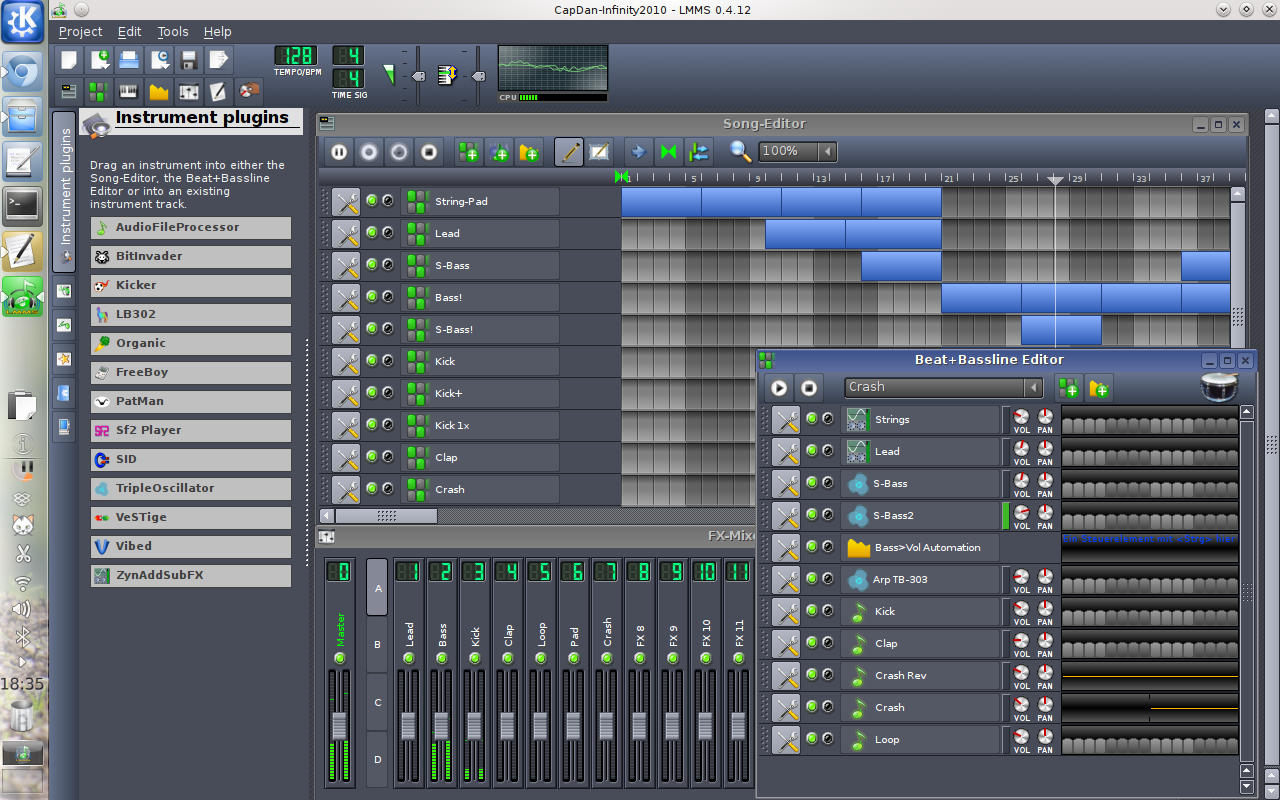
Task: Stop playback in Beat+Bassline Editor
Action: (809, 387)
